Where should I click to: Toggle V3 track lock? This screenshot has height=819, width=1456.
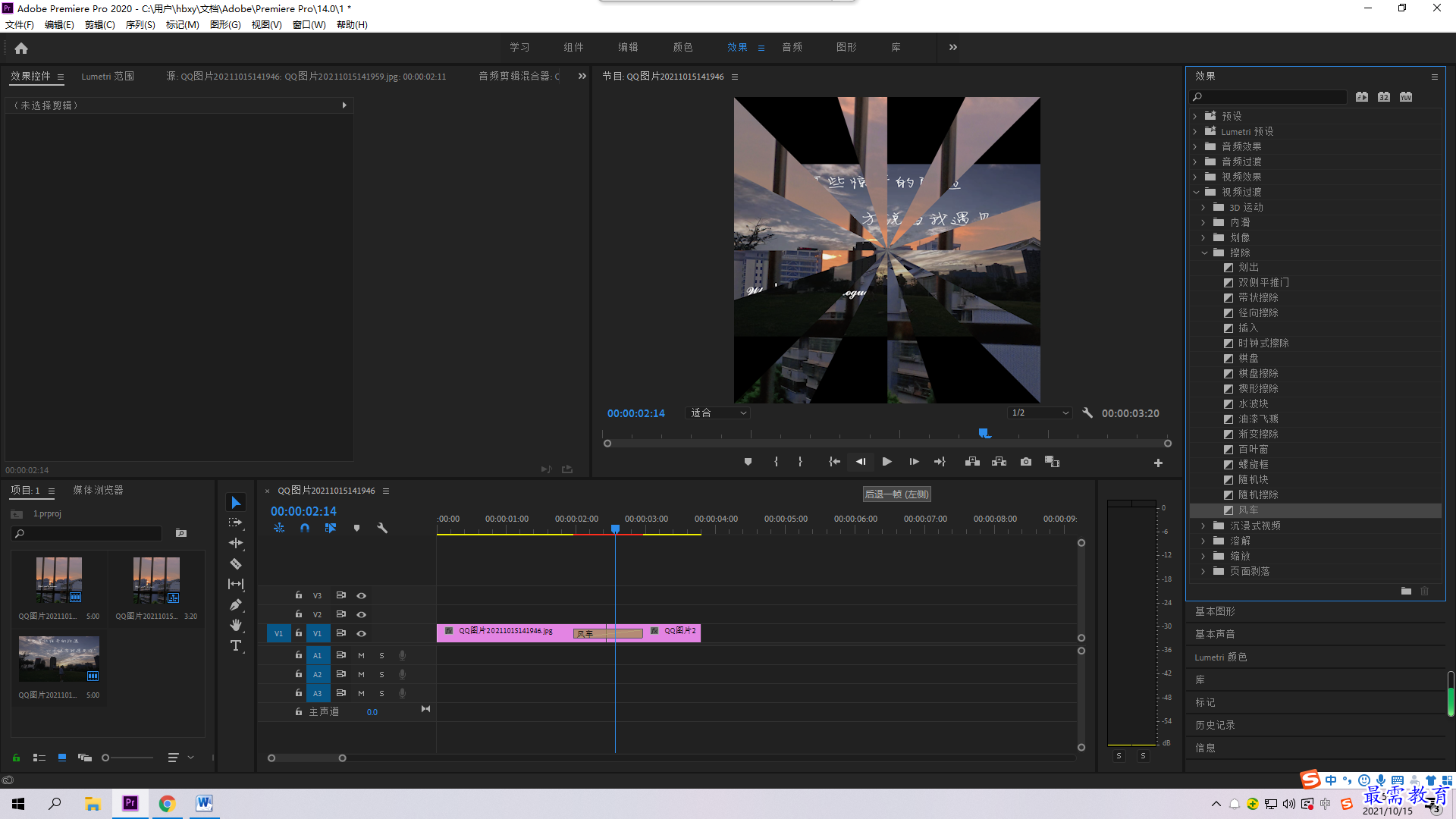pos(299,595)
